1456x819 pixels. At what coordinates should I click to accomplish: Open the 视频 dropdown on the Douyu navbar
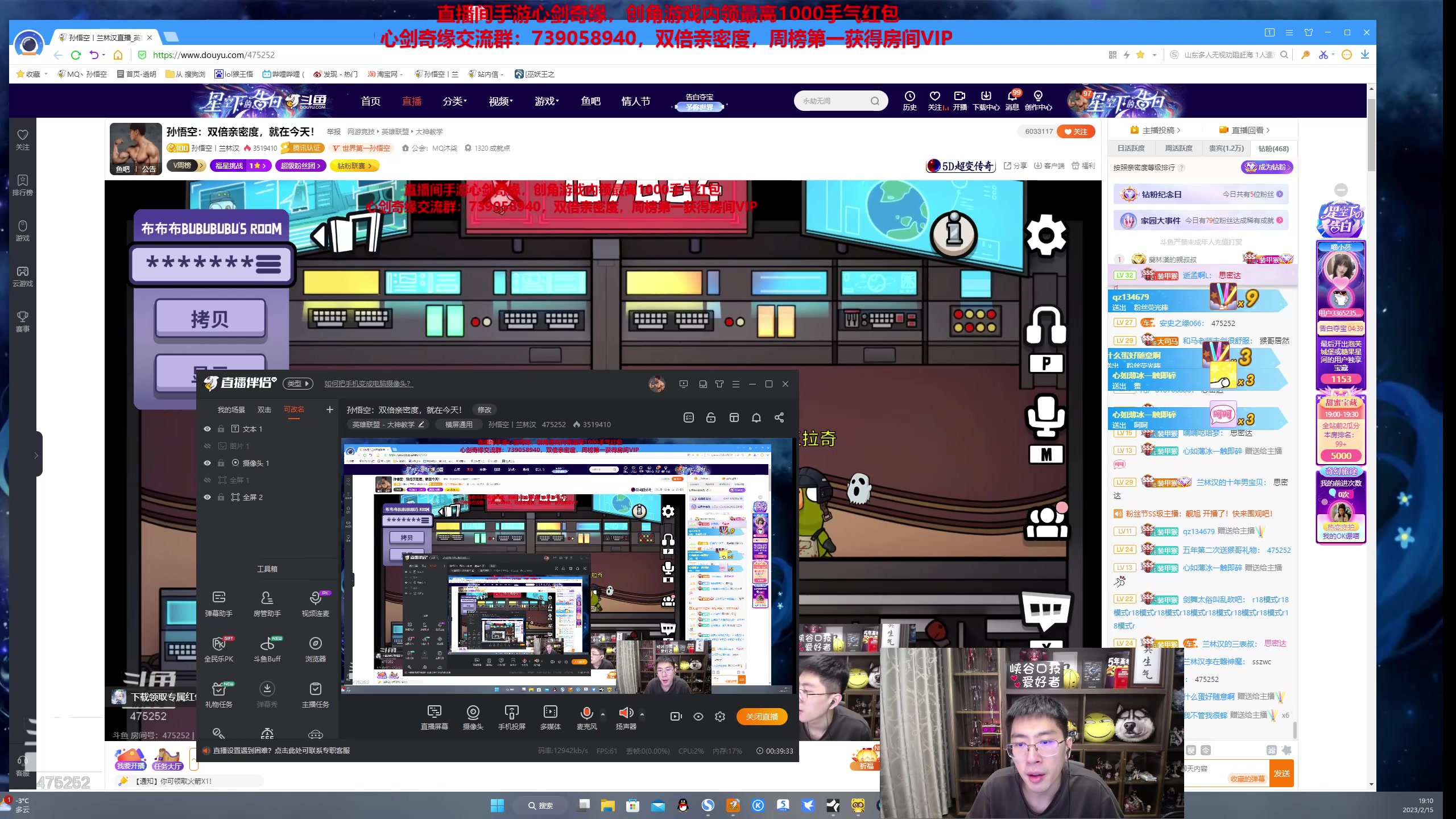(x=500, y=101)
